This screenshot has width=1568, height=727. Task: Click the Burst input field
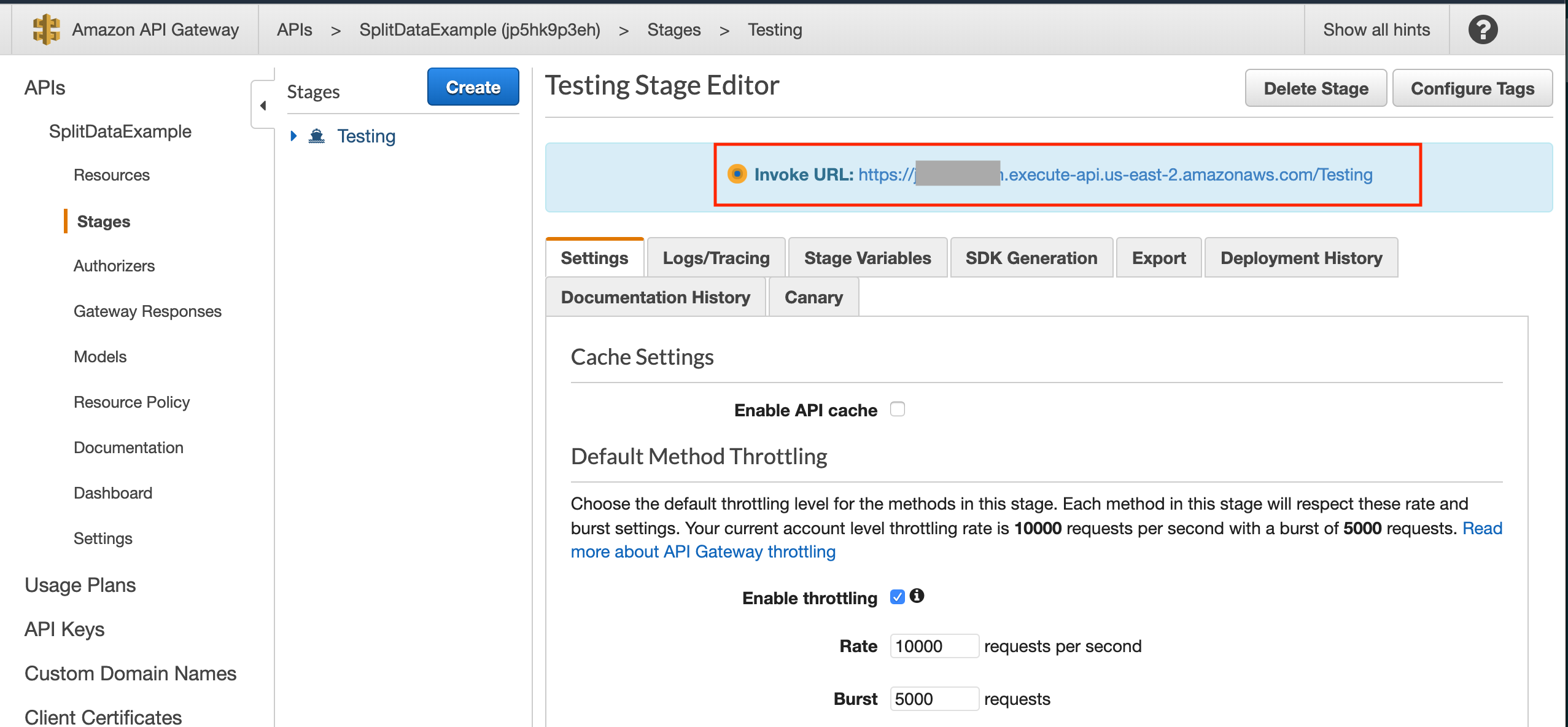933,699
